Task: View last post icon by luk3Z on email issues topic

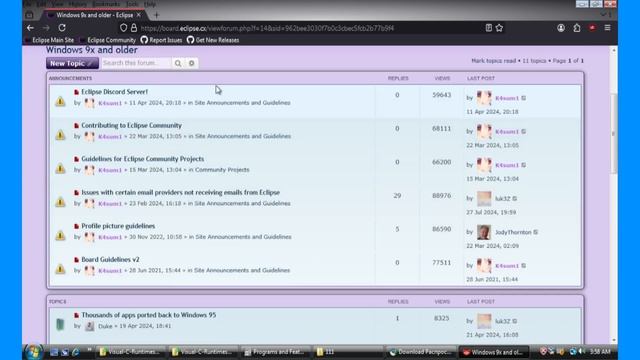Action: pyautogui.click(x=515, y=198)
